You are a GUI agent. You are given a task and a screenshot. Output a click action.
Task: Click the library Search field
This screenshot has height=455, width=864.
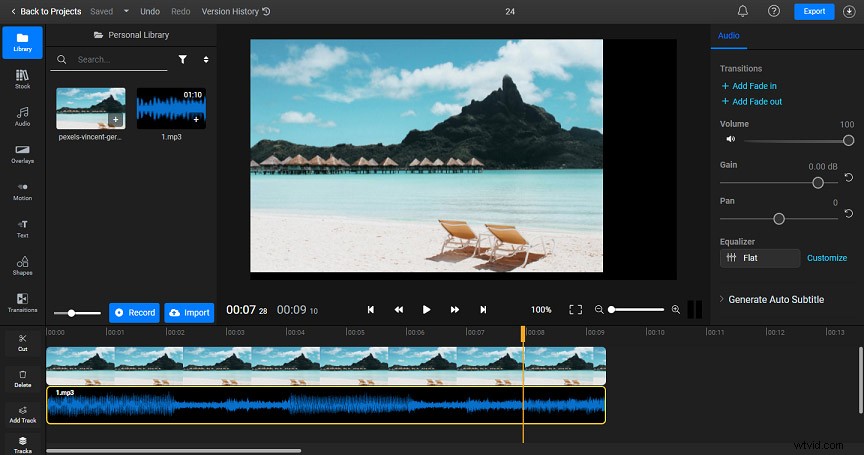point(109,59)
